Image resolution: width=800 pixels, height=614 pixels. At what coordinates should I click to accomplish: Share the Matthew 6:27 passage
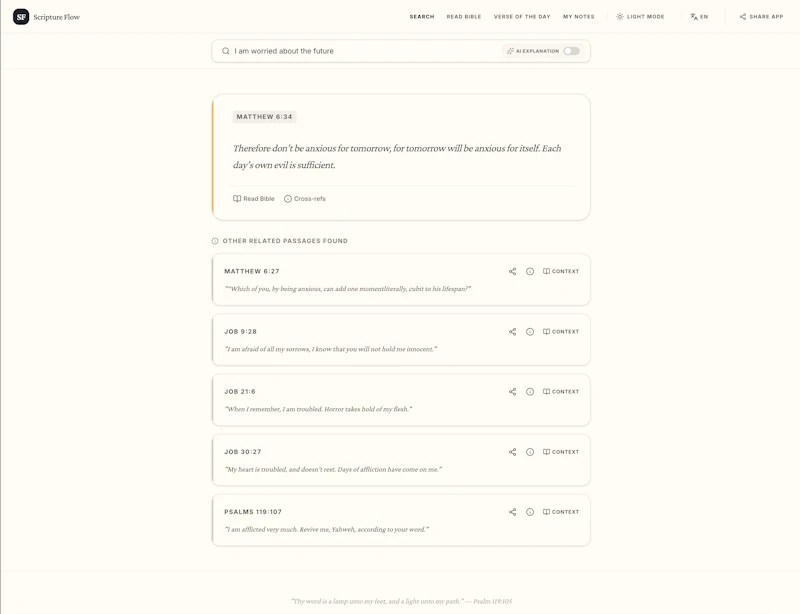click(x=512, y=272)
